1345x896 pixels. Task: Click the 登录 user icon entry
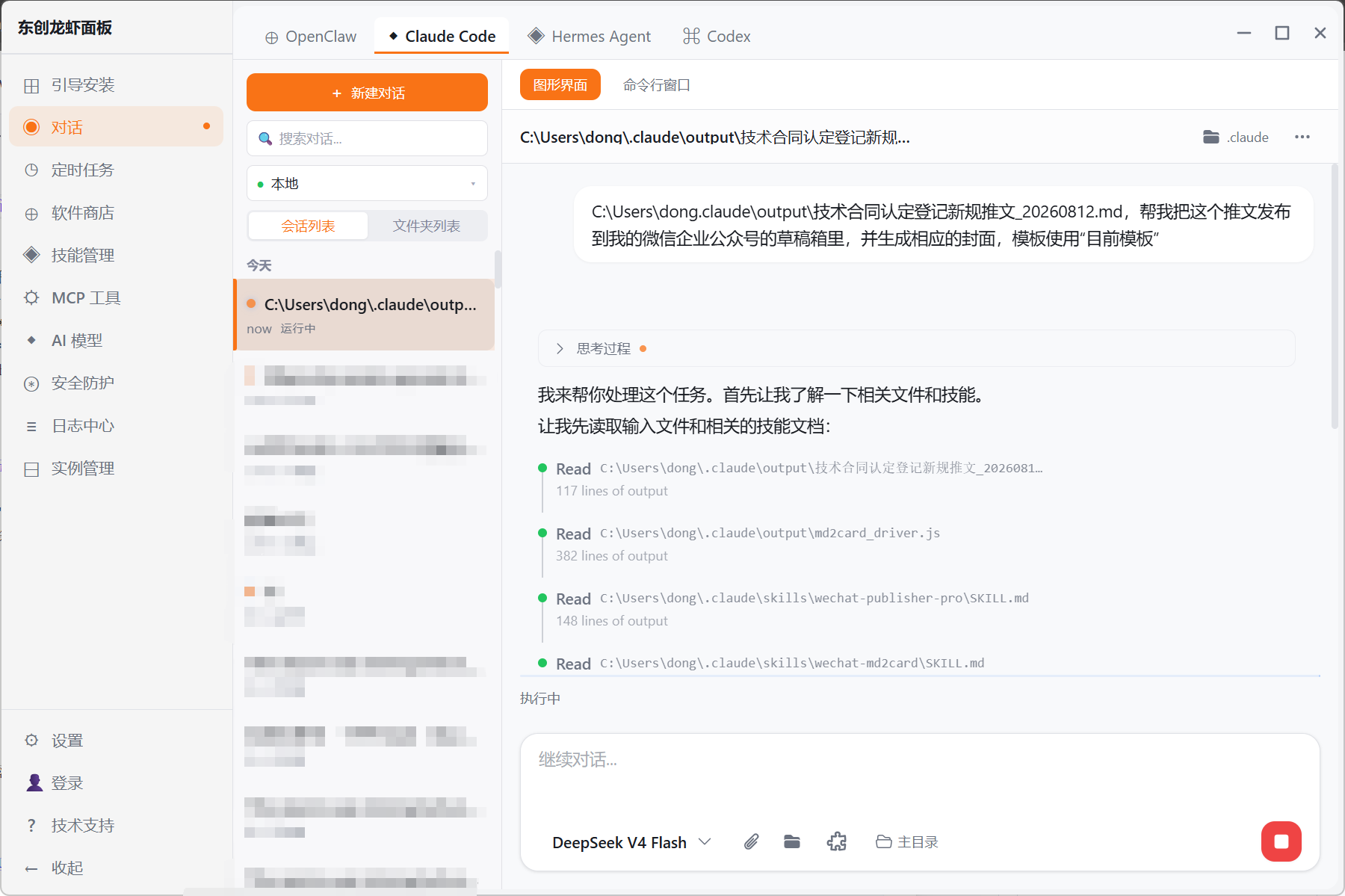[x=34, y=782]
